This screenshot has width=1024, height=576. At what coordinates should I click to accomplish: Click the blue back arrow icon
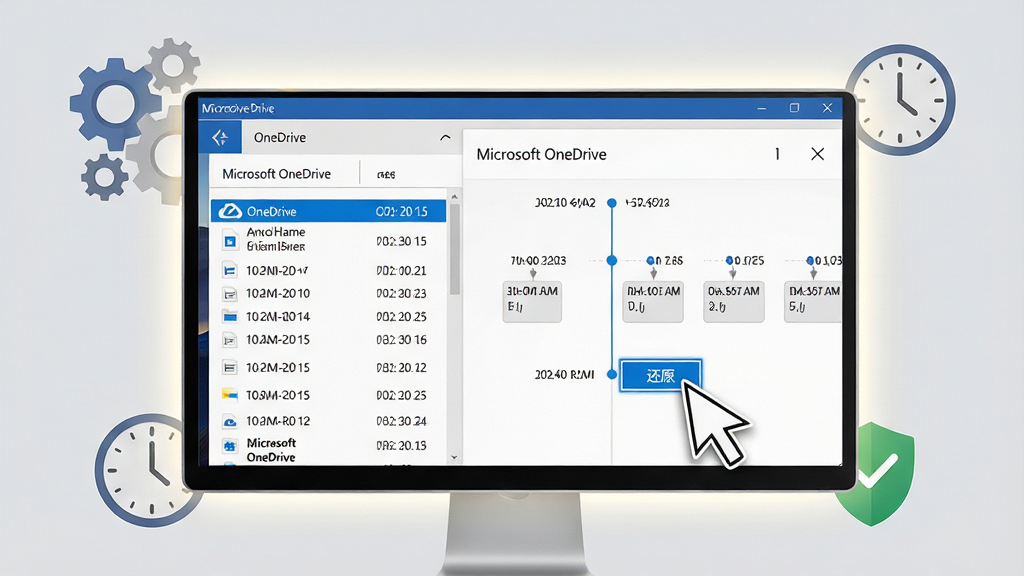coord(220,137)
